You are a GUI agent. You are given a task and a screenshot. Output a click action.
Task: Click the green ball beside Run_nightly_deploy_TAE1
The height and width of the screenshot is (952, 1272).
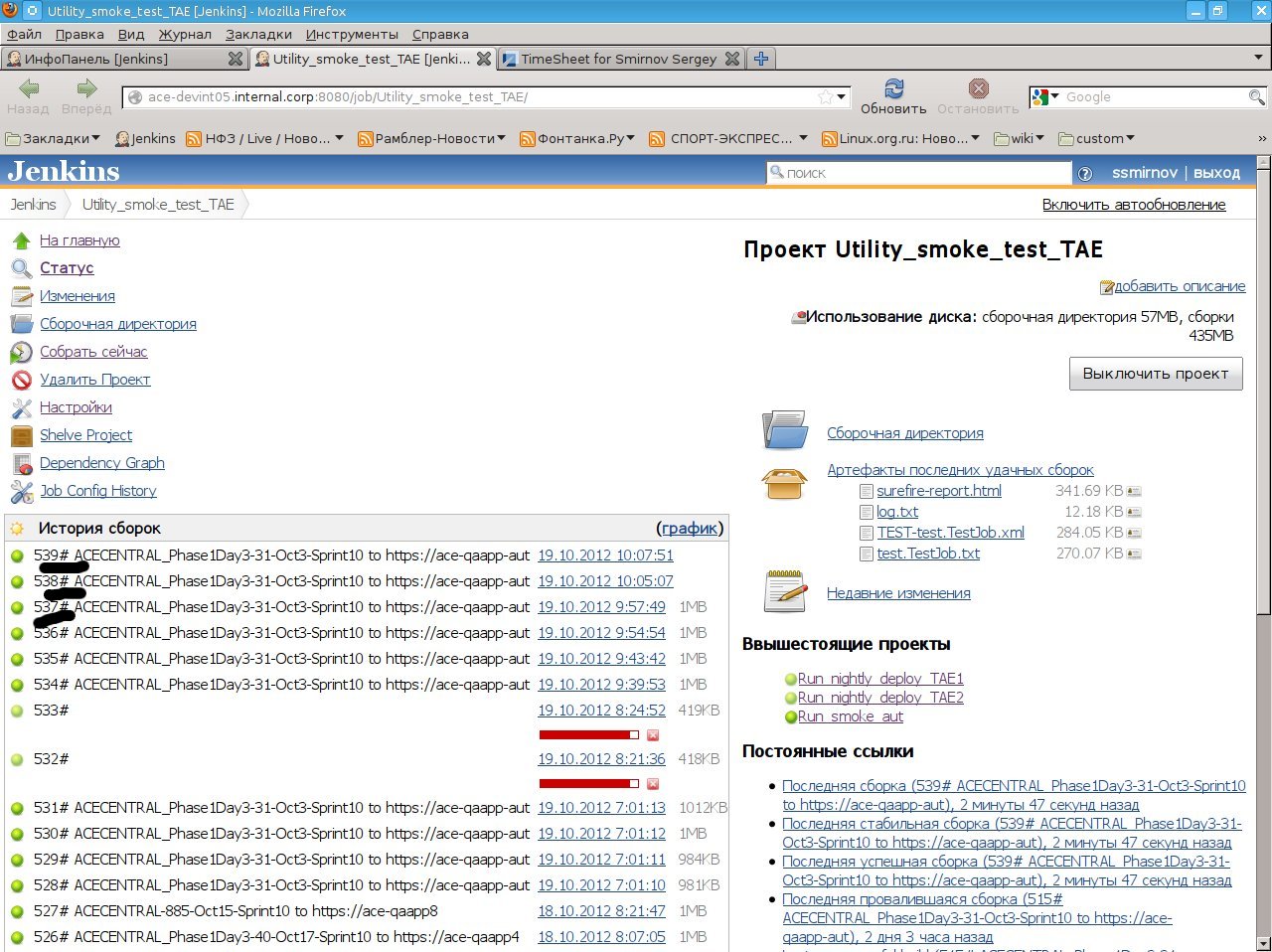click(791, 679)
